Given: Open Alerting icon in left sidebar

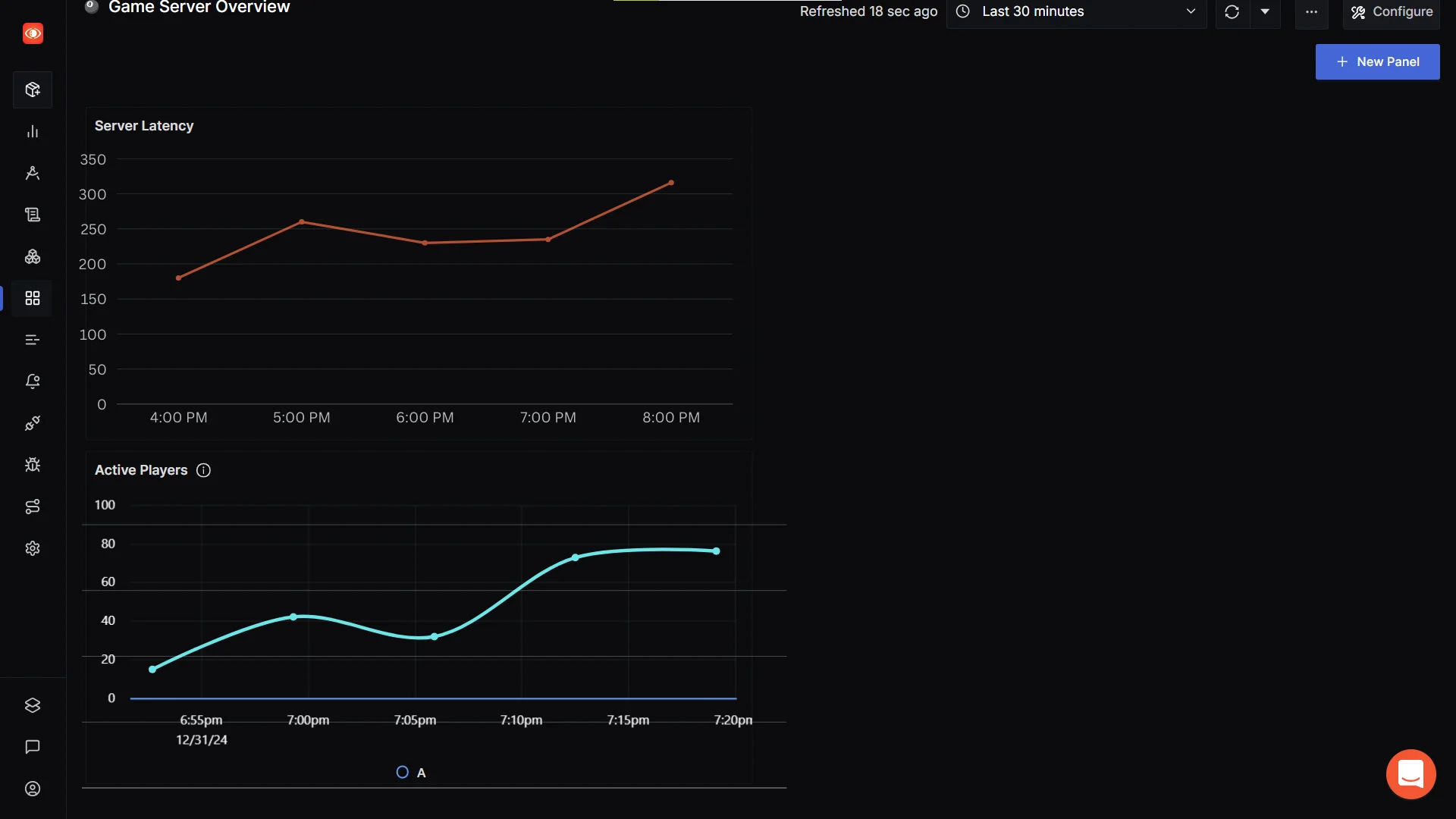Looking at the screenshot, I should coord(32,381).
